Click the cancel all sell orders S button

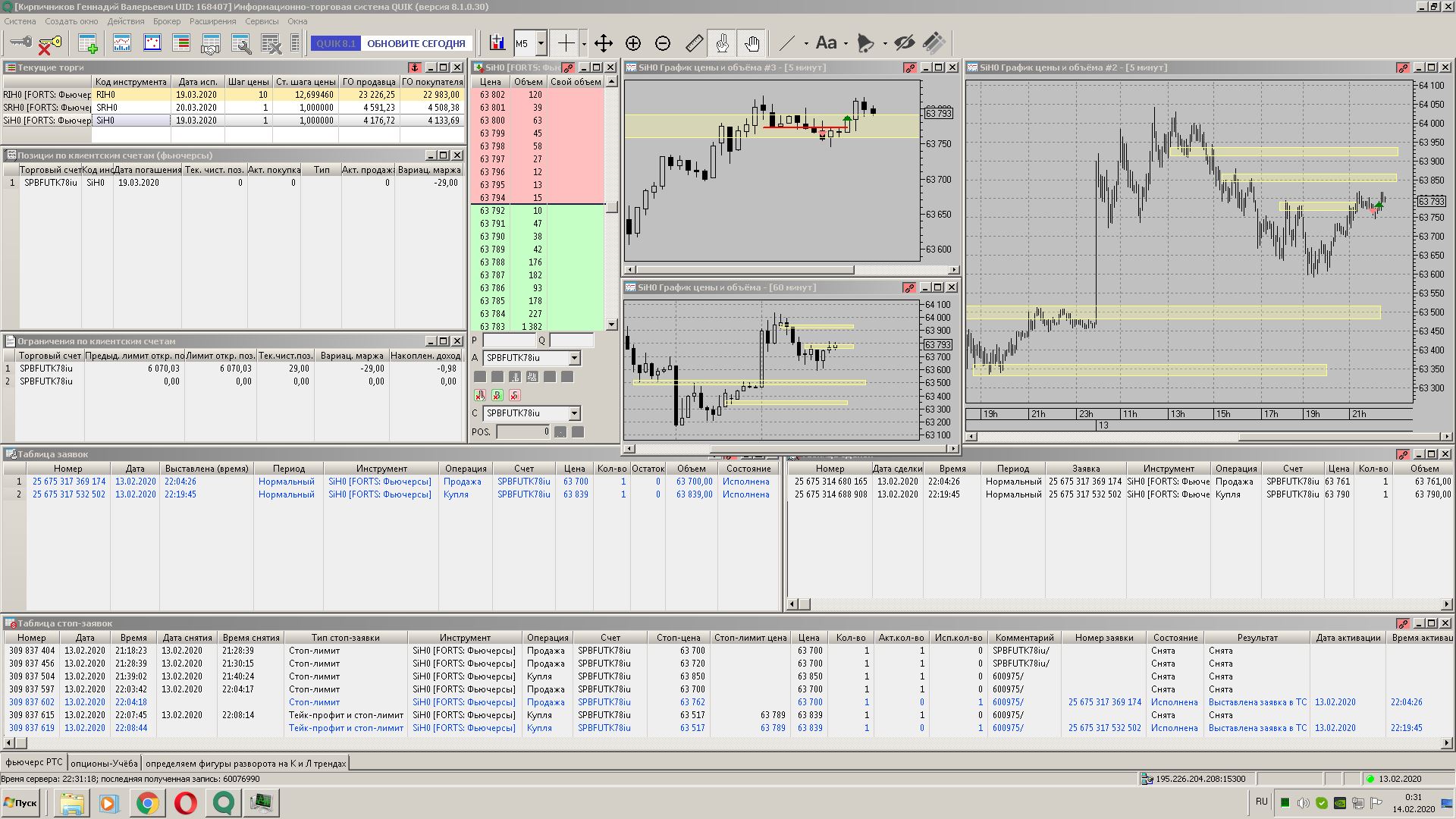tap(515, 395)
